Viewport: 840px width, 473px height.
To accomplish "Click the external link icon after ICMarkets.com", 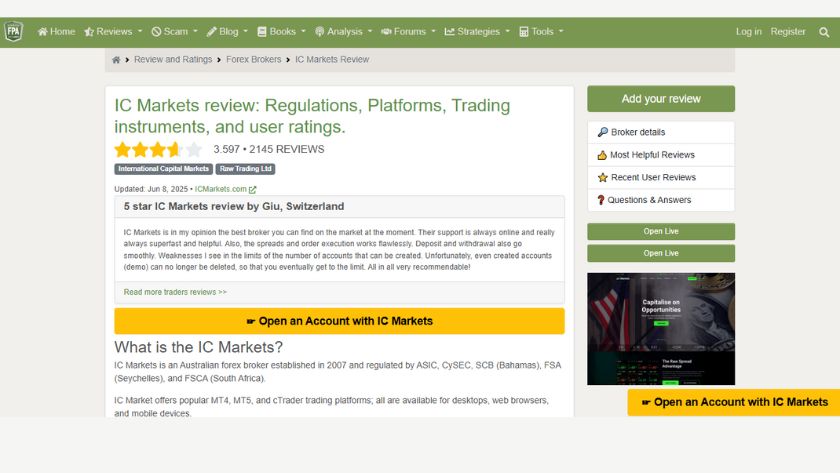I will (x=252, y=190).
